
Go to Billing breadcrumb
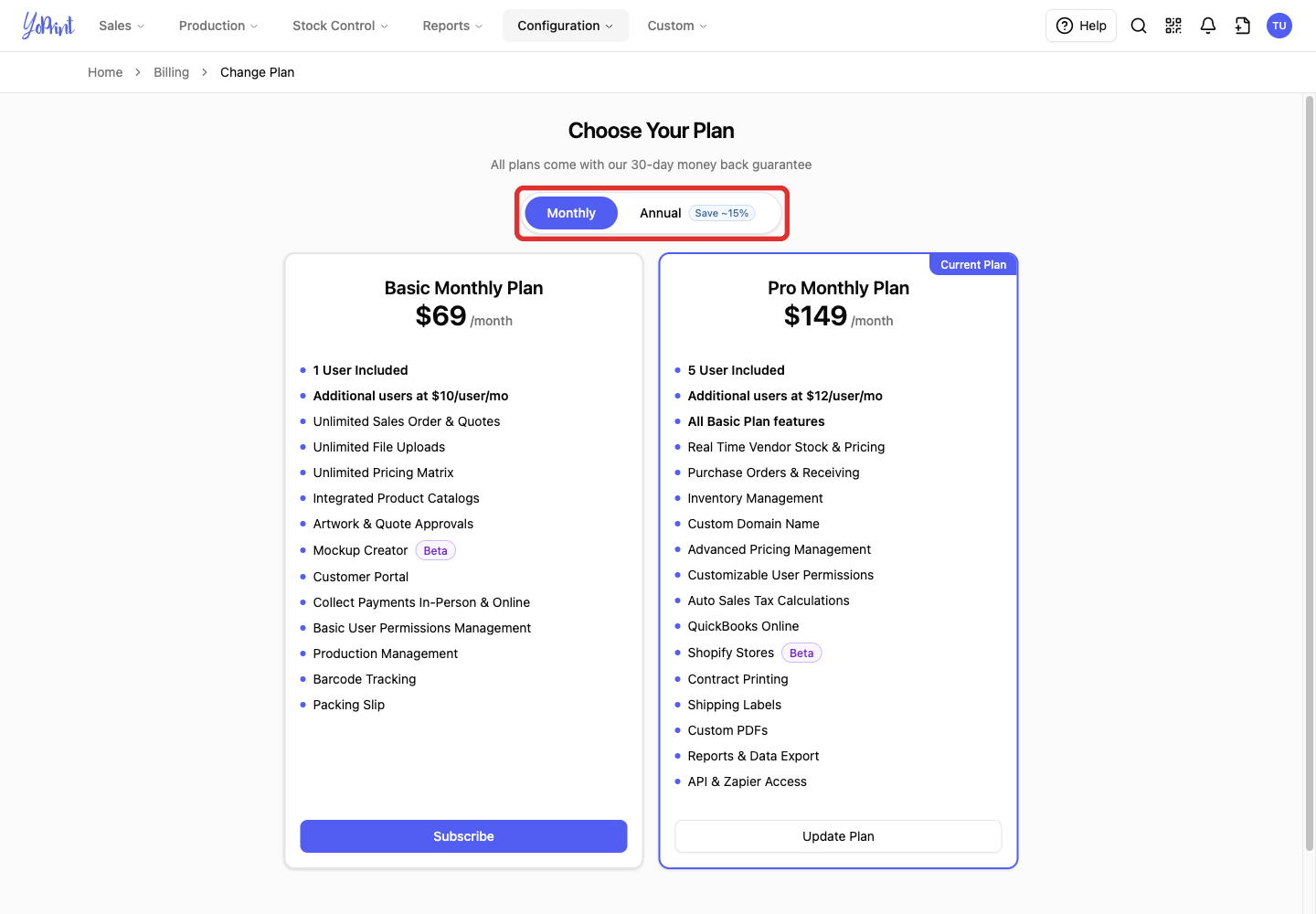(x=171, y=72)
